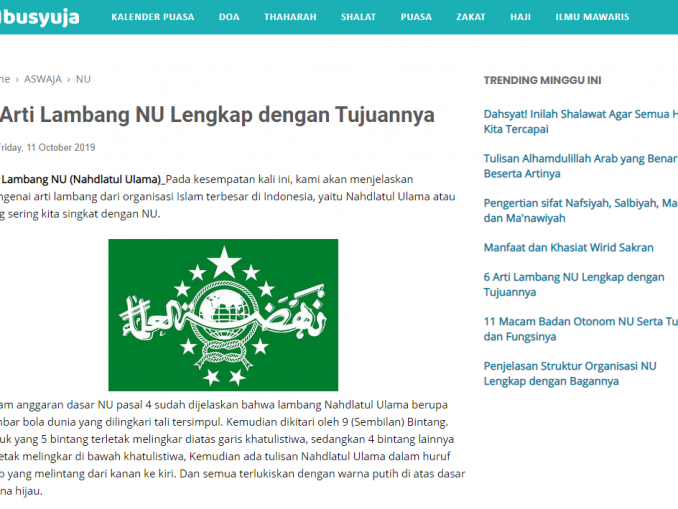Open trending link about Dahsyat Shalawat
The height and width of the screenshot is (509, 678).
(x=581, y=122)
